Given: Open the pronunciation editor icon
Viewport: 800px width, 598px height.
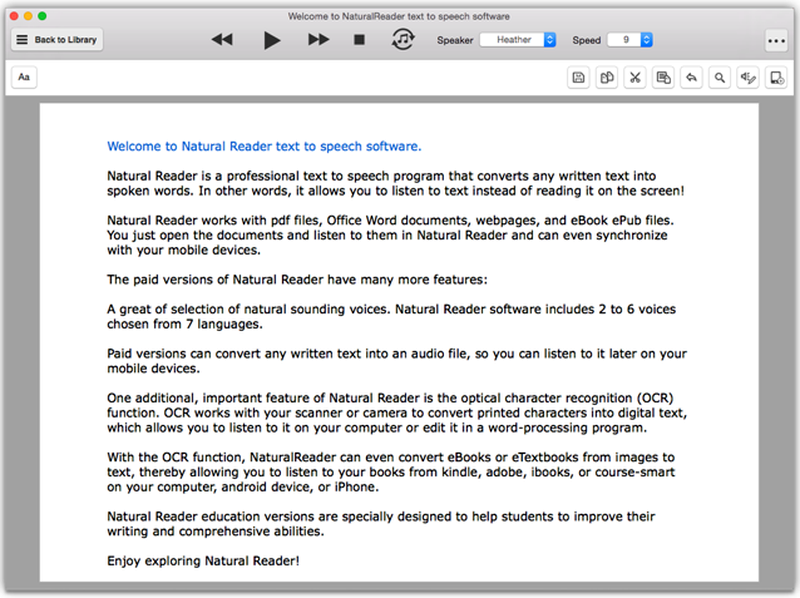Looking at the screenshot, I should point(747,77).
